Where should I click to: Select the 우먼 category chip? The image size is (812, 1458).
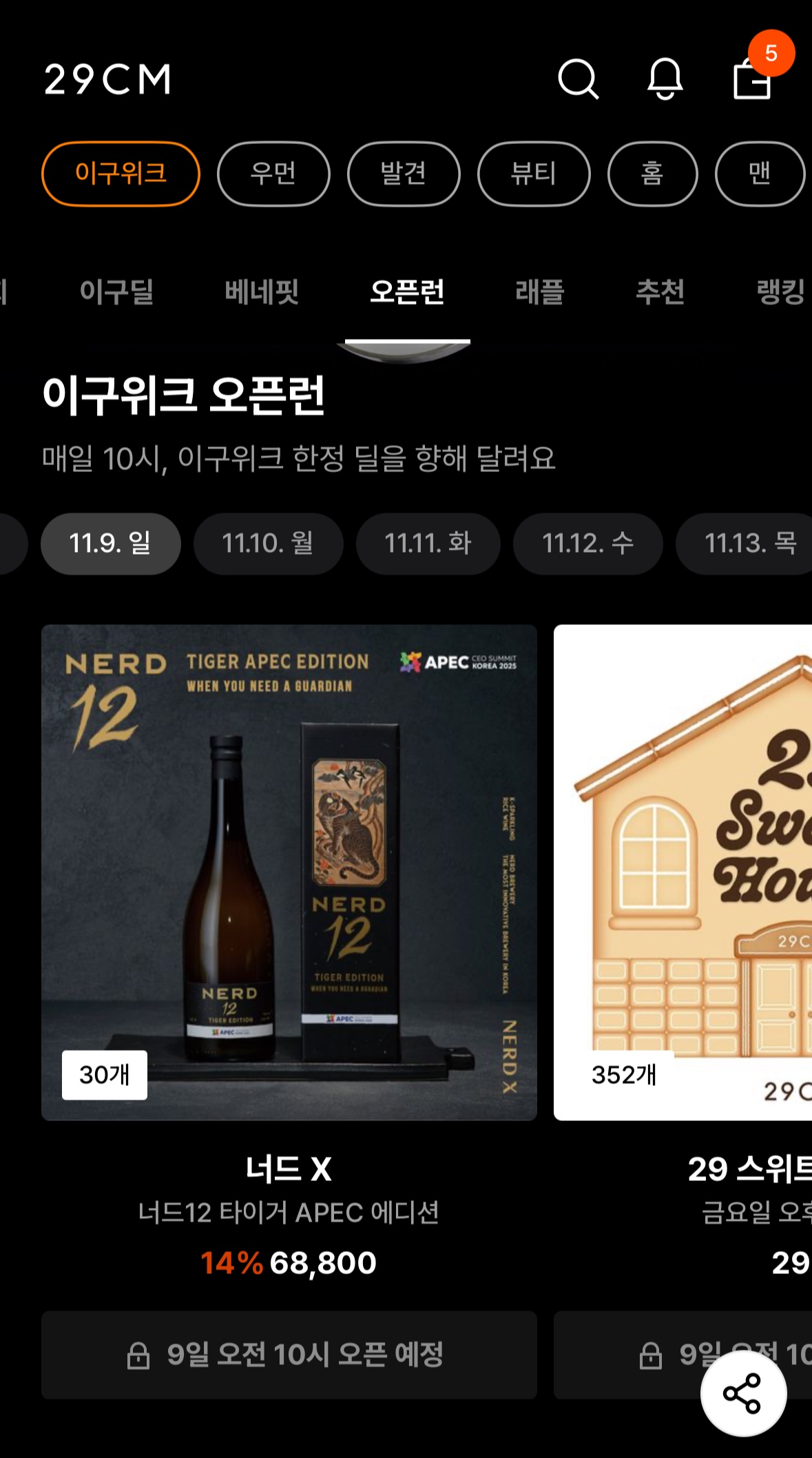273,174
